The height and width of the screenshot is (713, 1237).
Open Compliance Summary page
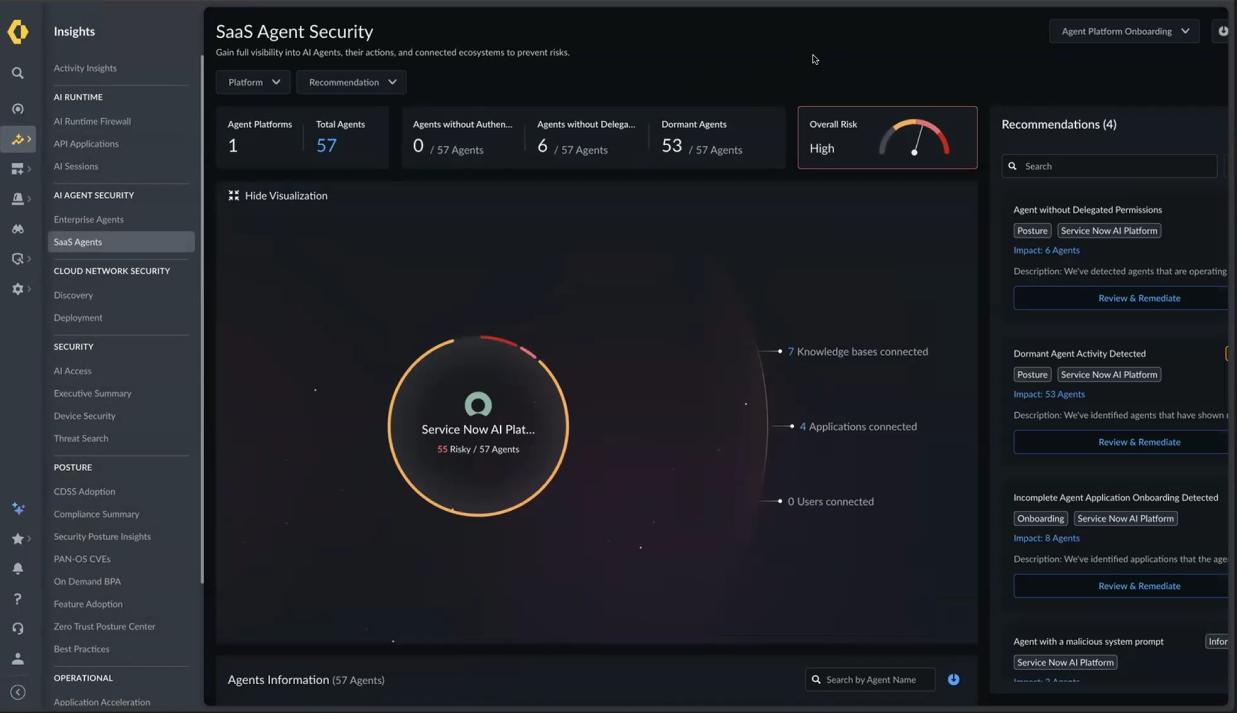96,514
